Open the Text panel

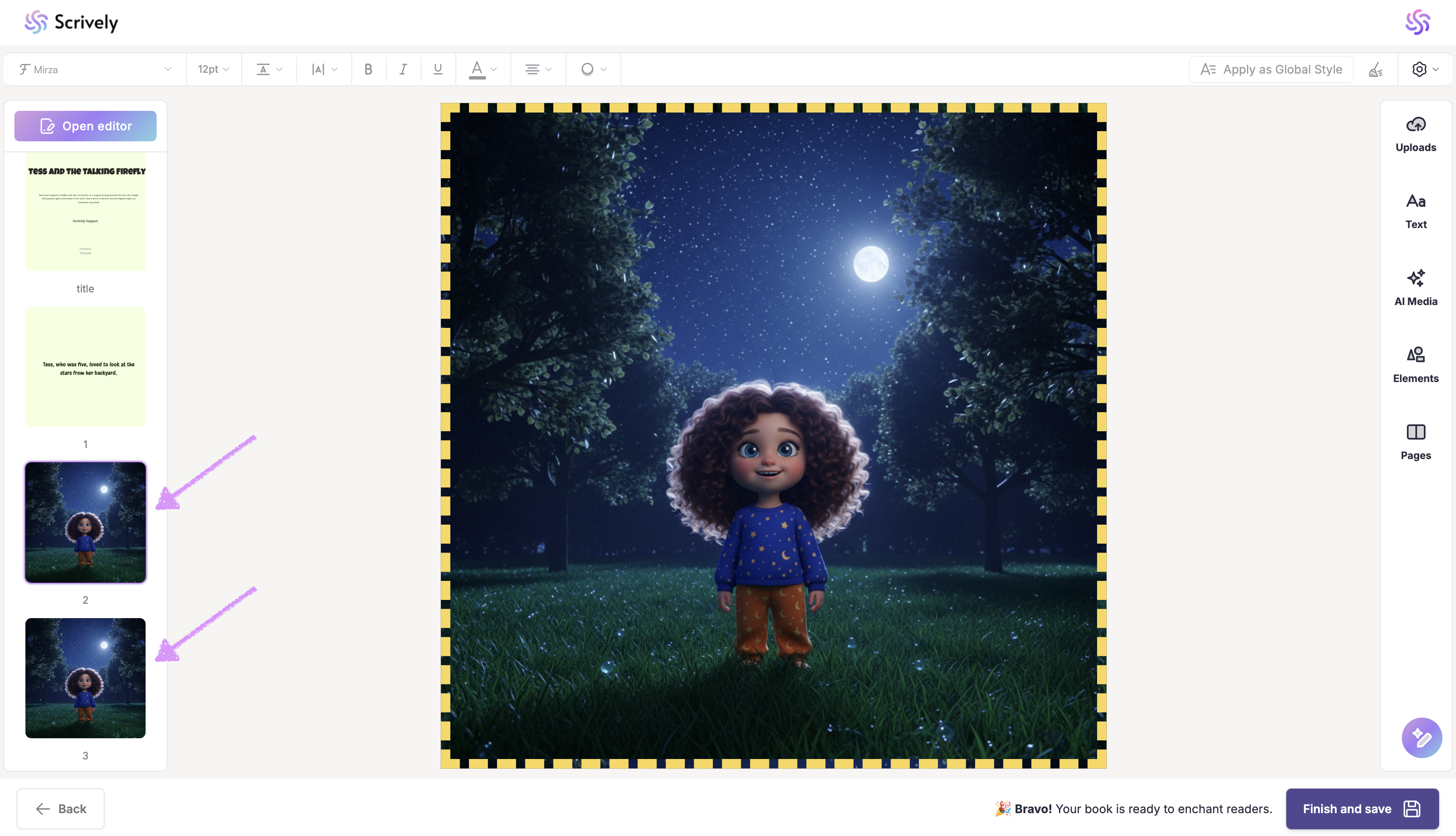1415,211
